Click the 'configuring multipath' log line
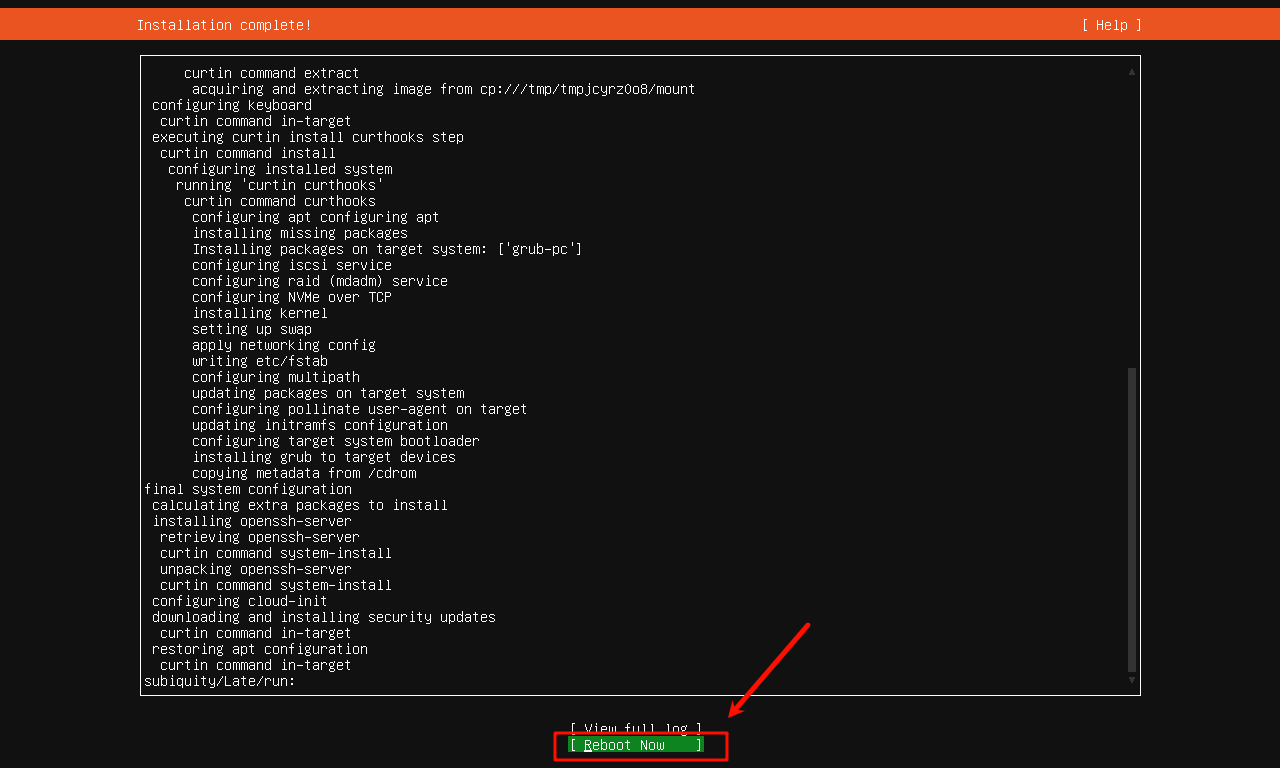The image size is (1280, 768). (x=276, y=377)
